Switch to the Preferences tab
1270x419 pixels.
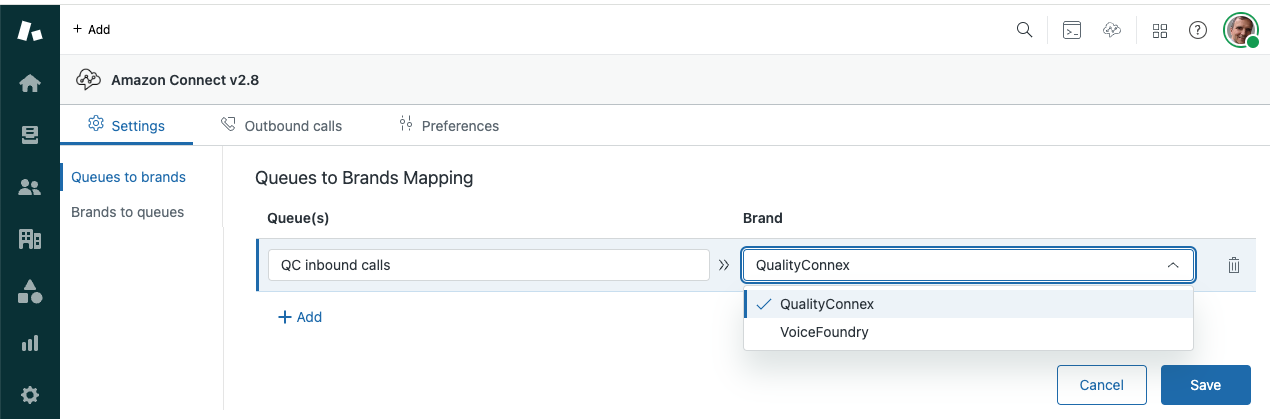449,126
